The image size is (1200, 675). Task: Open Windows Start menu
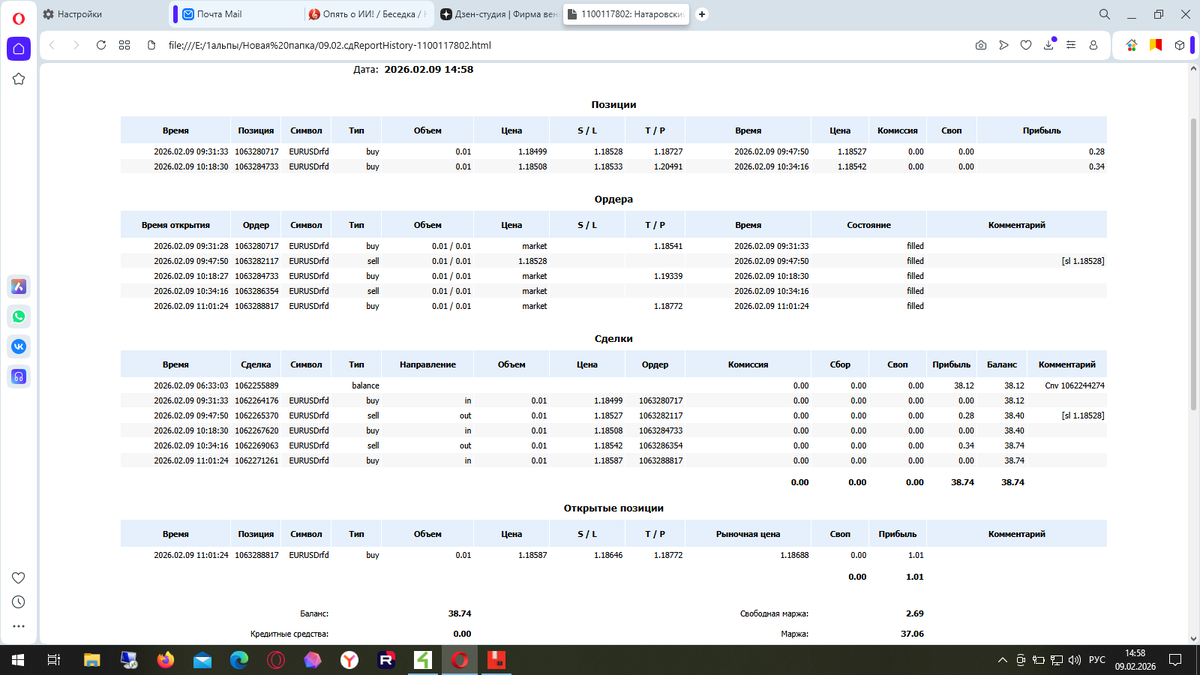click(x=18, y=659)
